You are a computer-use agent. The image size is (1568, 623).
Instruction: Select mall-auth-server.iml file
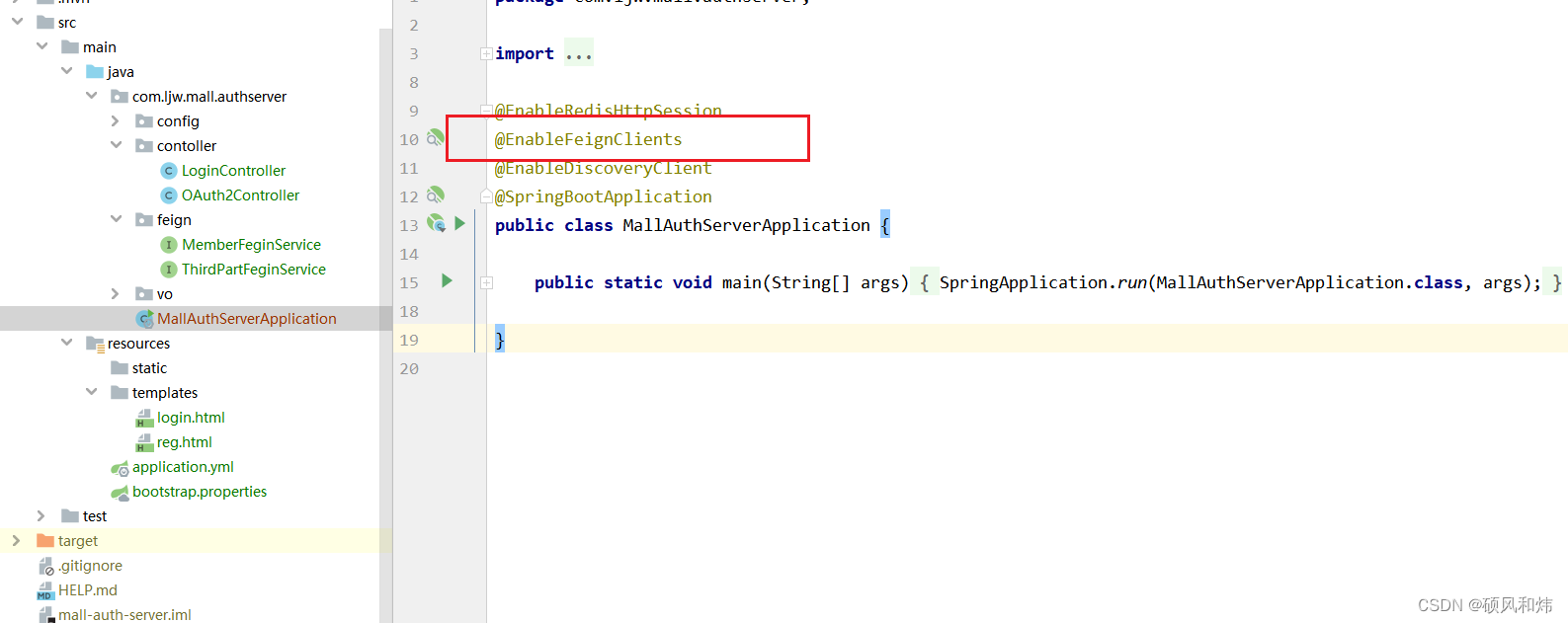click(124, 614)
